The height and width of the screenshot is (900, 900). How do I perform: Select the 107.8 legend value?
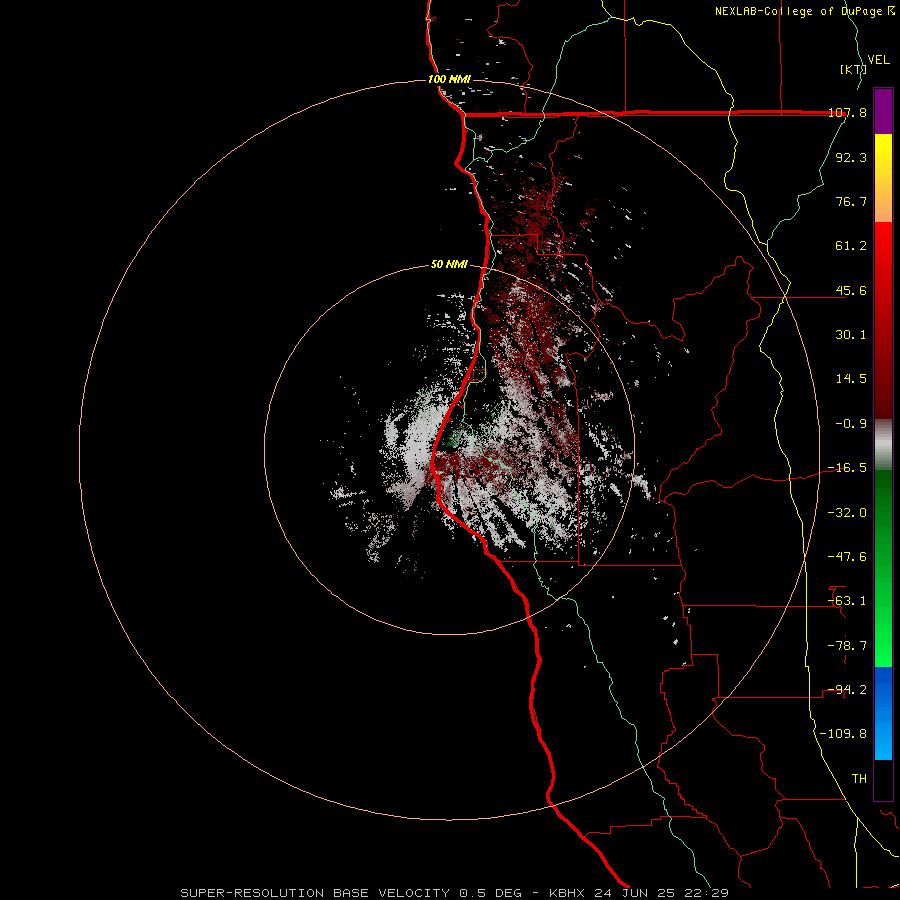click(847, 113)
